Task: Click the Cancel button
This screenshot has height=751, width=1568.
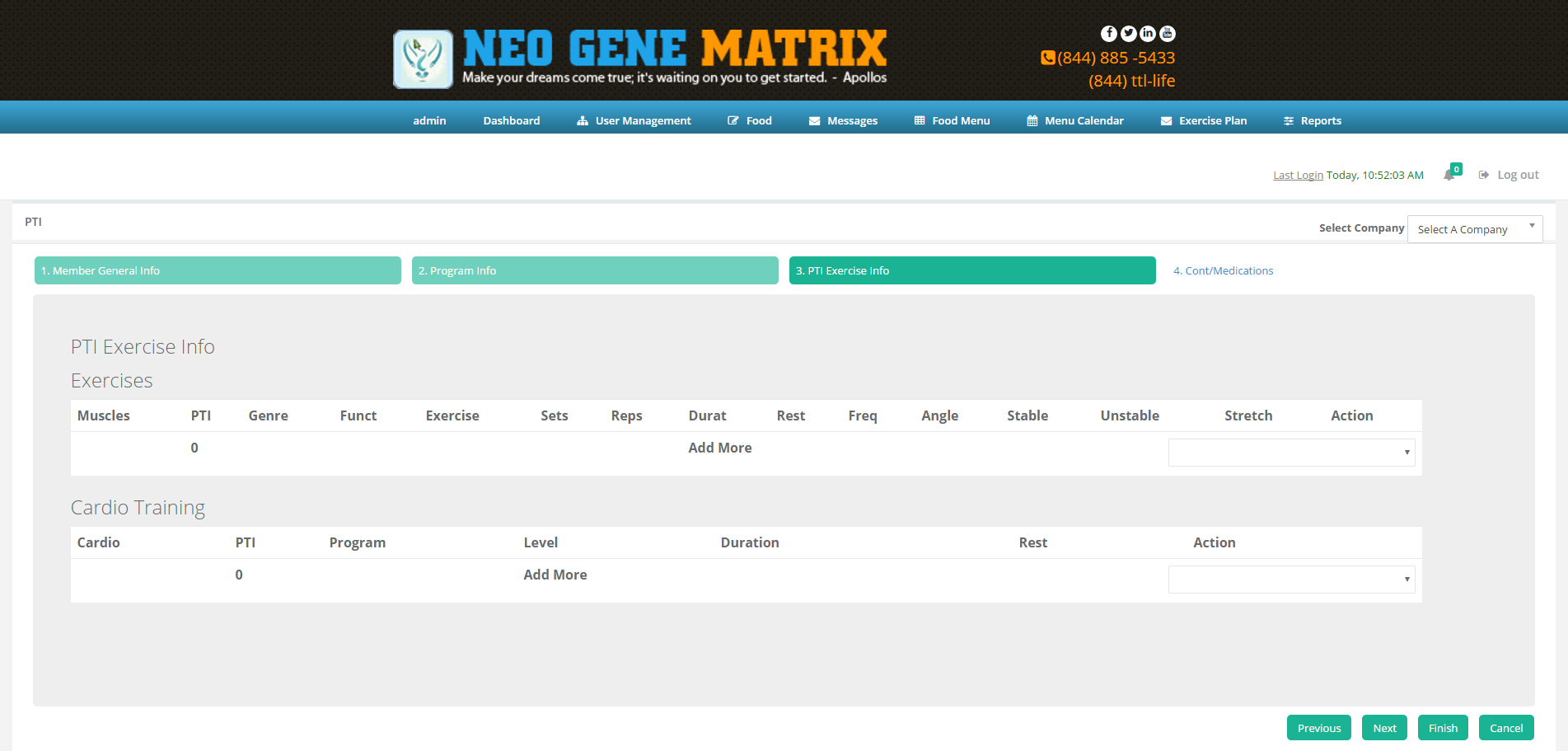Action: [1506, 728]
